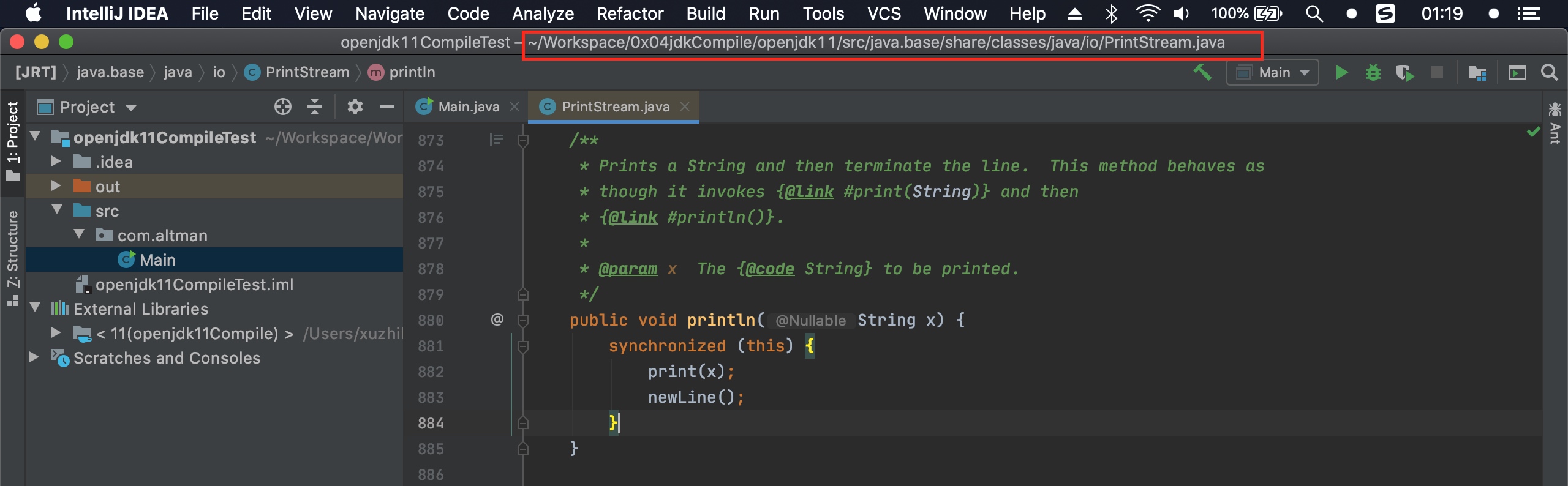Toggle the 1: Project side panel
Screen dimensions: 1568x486
point(13,142)
